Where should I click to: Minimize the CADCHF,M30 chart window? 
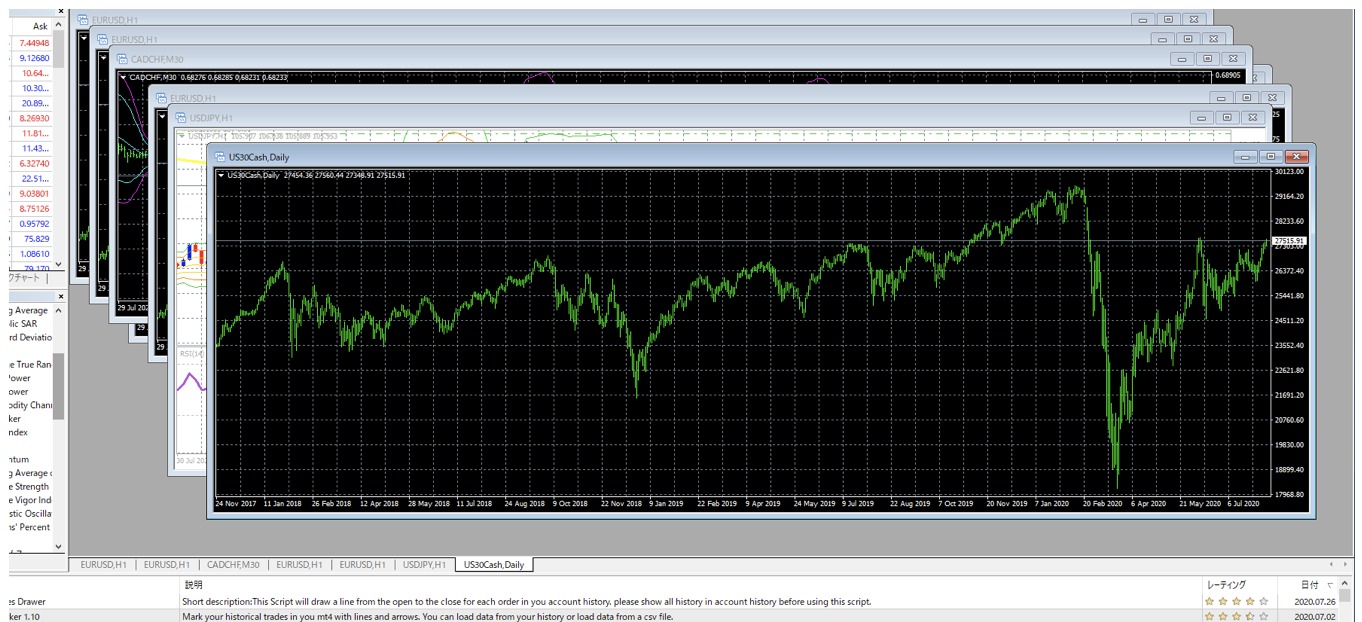[x=1182, y=59]
